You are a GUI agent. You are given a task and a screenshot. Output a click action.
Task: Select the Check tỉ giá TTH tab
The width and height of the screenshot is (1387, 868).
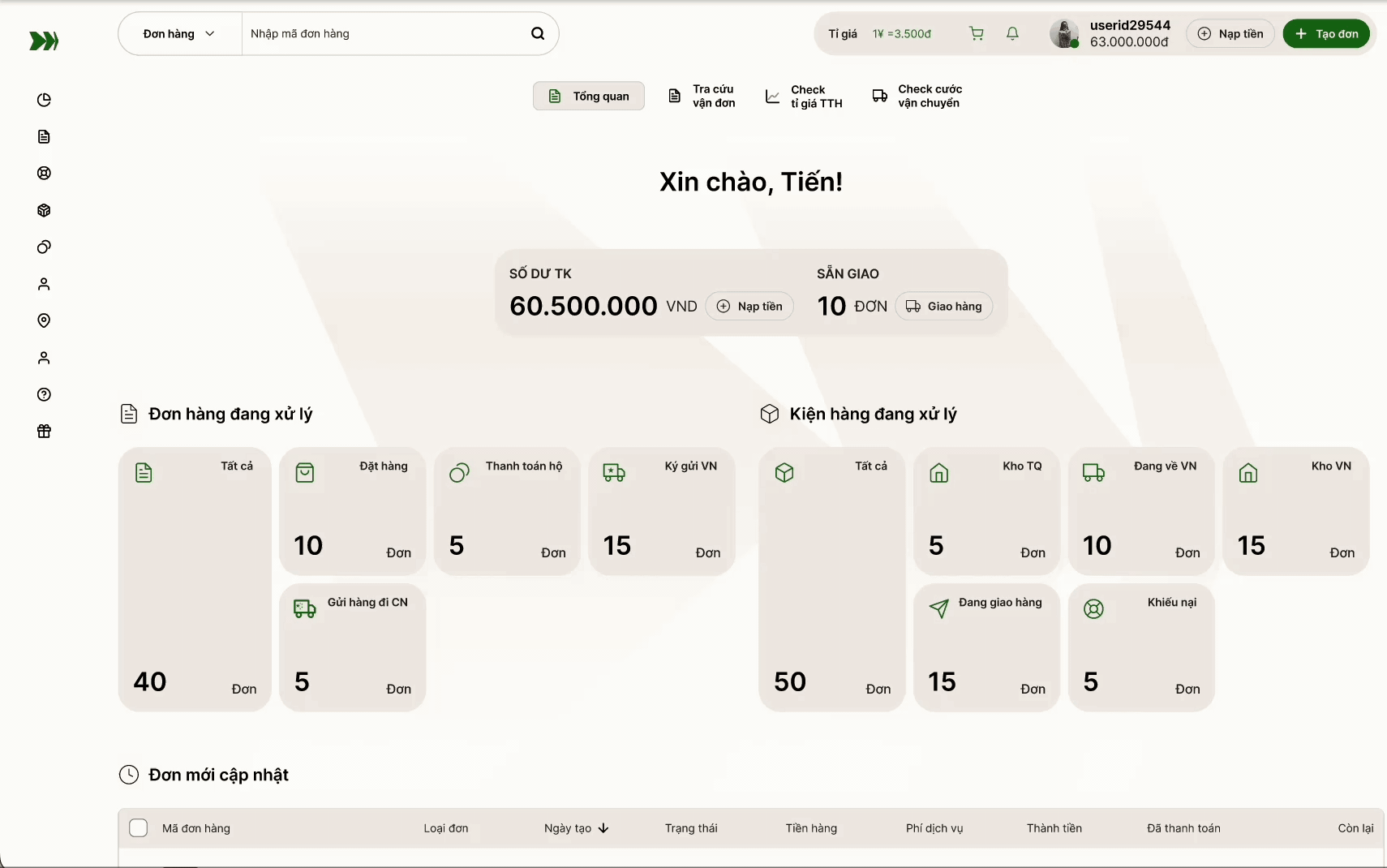(x=805, y=97)
